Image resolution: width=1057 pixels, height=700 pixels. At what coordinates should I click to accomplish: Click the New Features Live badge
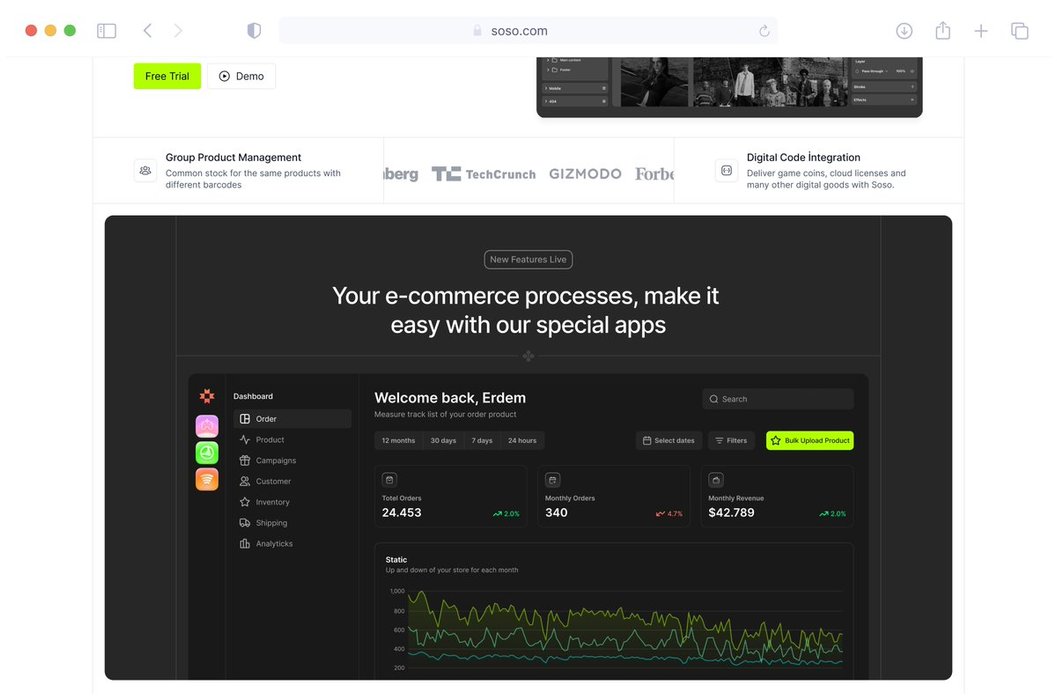coord(528,260)
